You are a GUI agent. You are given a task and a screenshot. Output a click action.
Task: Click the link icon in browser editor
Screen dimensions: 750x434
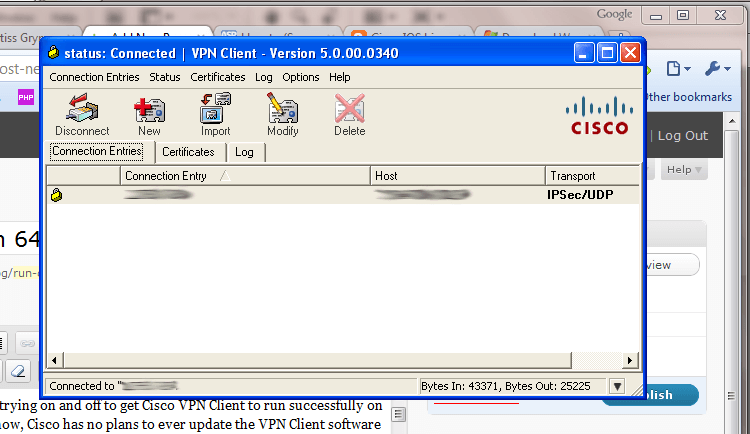point(27,343)
